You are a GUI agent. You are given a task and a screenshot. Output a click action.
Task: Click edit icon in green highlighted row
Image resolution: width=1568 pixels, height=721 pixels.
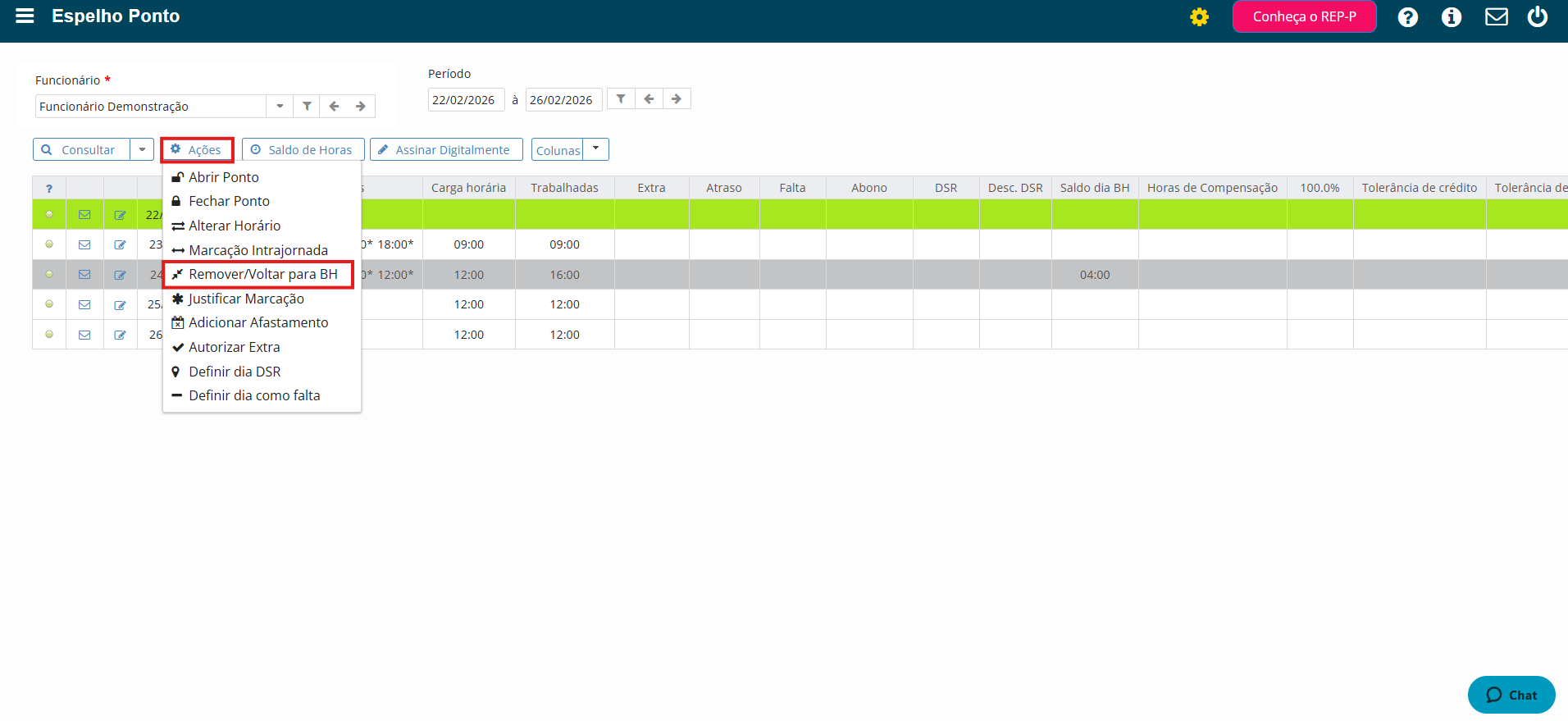coord(121,215)
